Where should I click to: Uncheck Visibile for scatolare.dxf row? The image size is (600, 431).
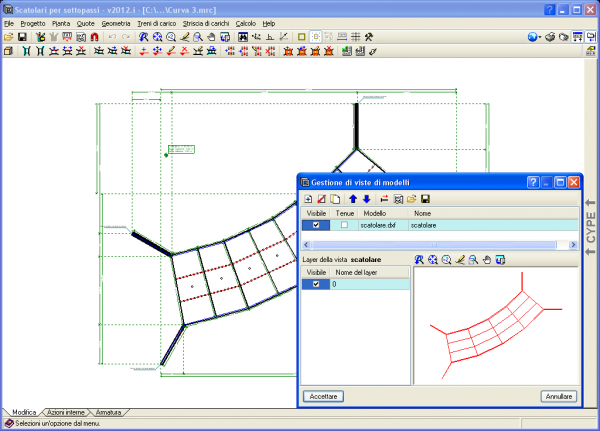tap(316, 225)
